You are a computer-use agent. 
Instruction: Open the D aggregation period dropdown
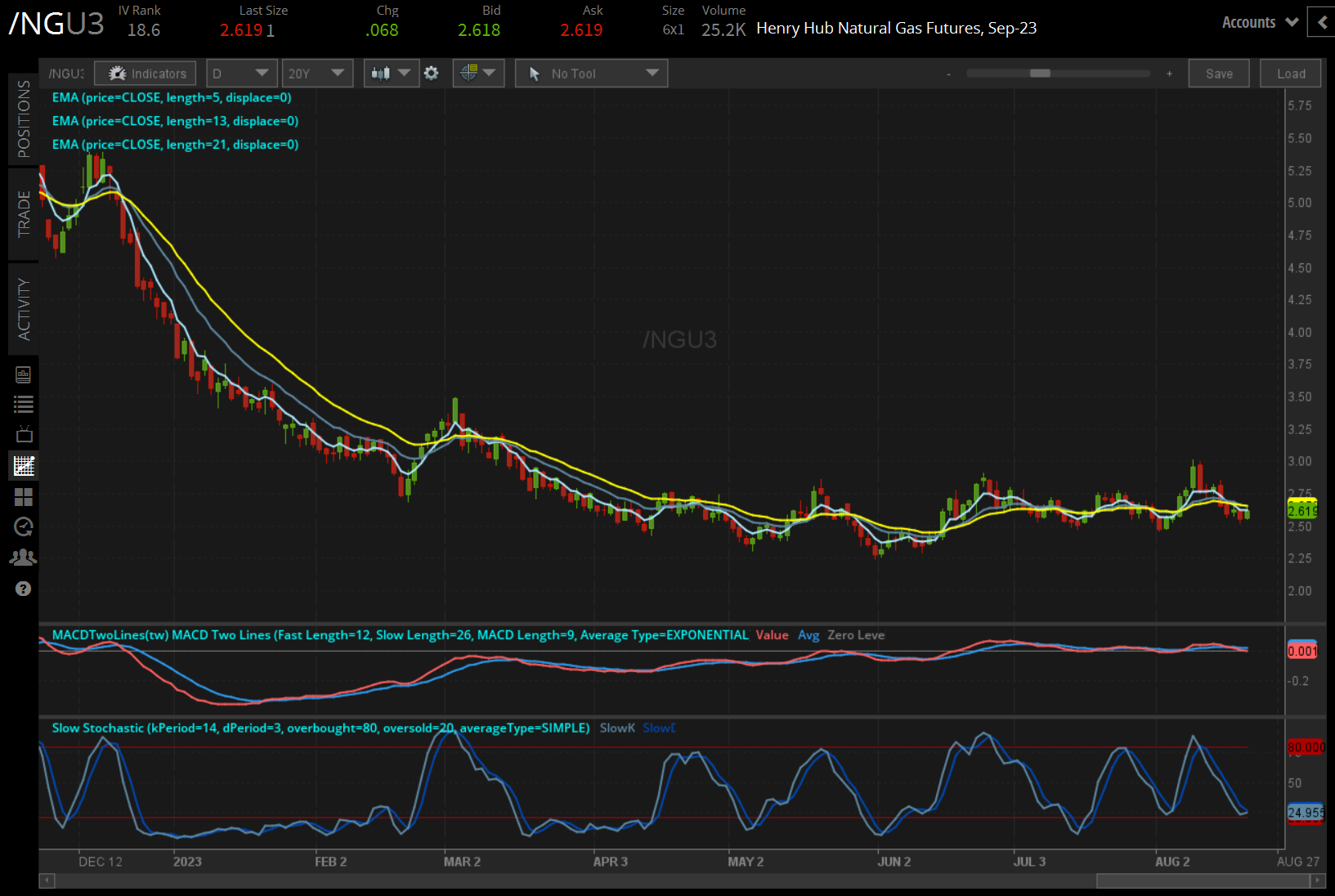[241, 74]
